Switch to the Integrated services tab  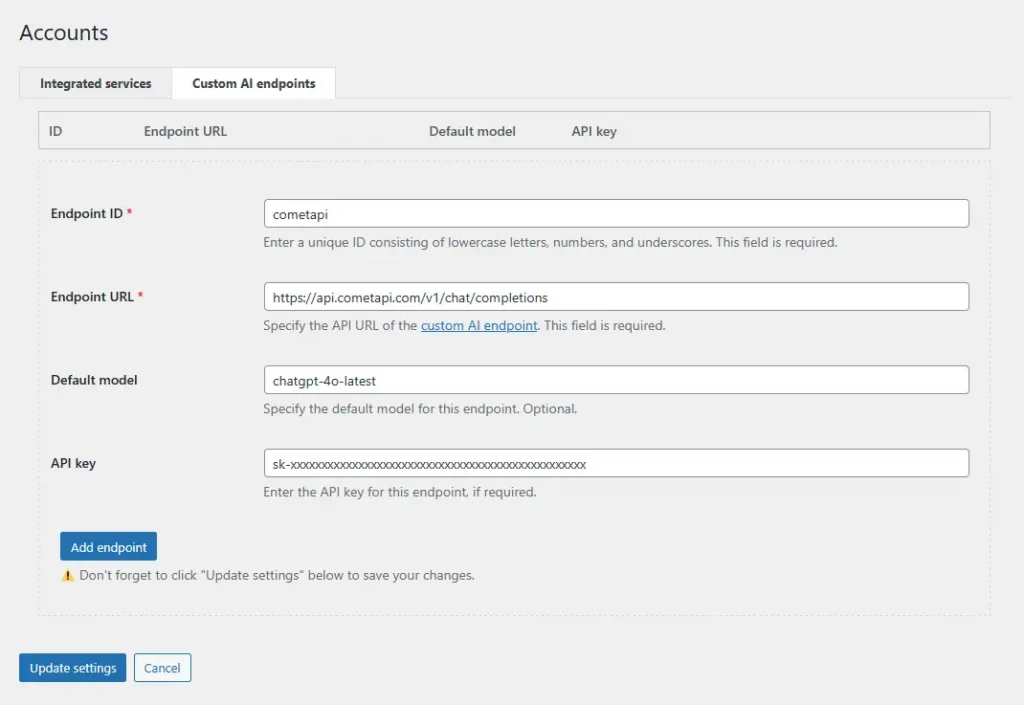(96, 84)
